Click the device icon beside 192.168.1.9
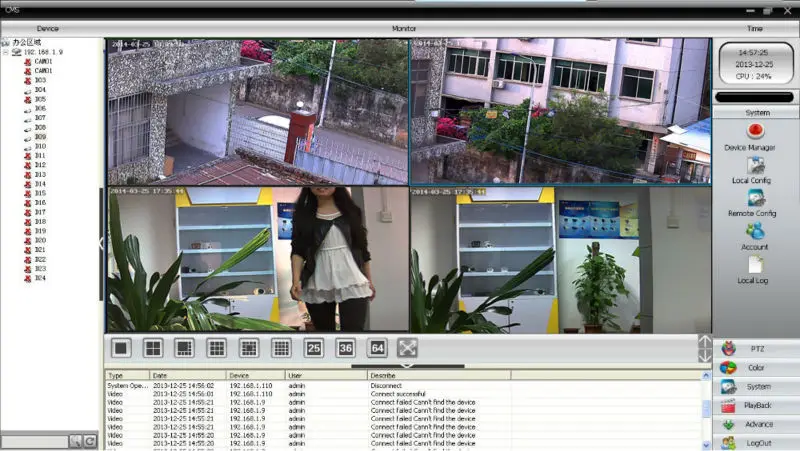 coord(17,52)
